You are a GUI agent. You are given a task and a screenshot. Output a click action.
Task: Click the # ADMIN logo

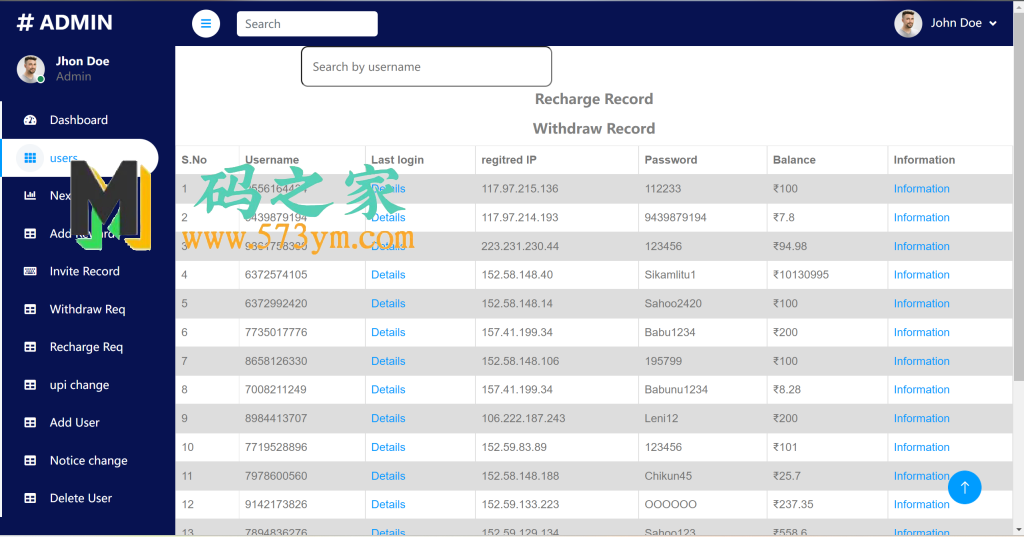tap(64, 22)
